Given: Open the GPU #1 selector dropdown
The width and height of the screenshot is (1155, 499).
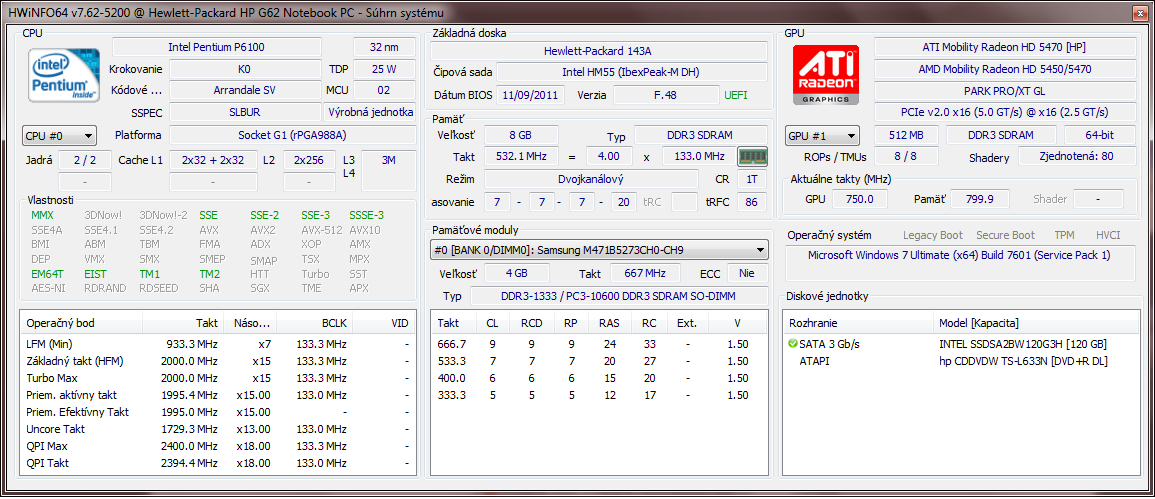Looking at the screenshot, I should [x=823, y=136].
